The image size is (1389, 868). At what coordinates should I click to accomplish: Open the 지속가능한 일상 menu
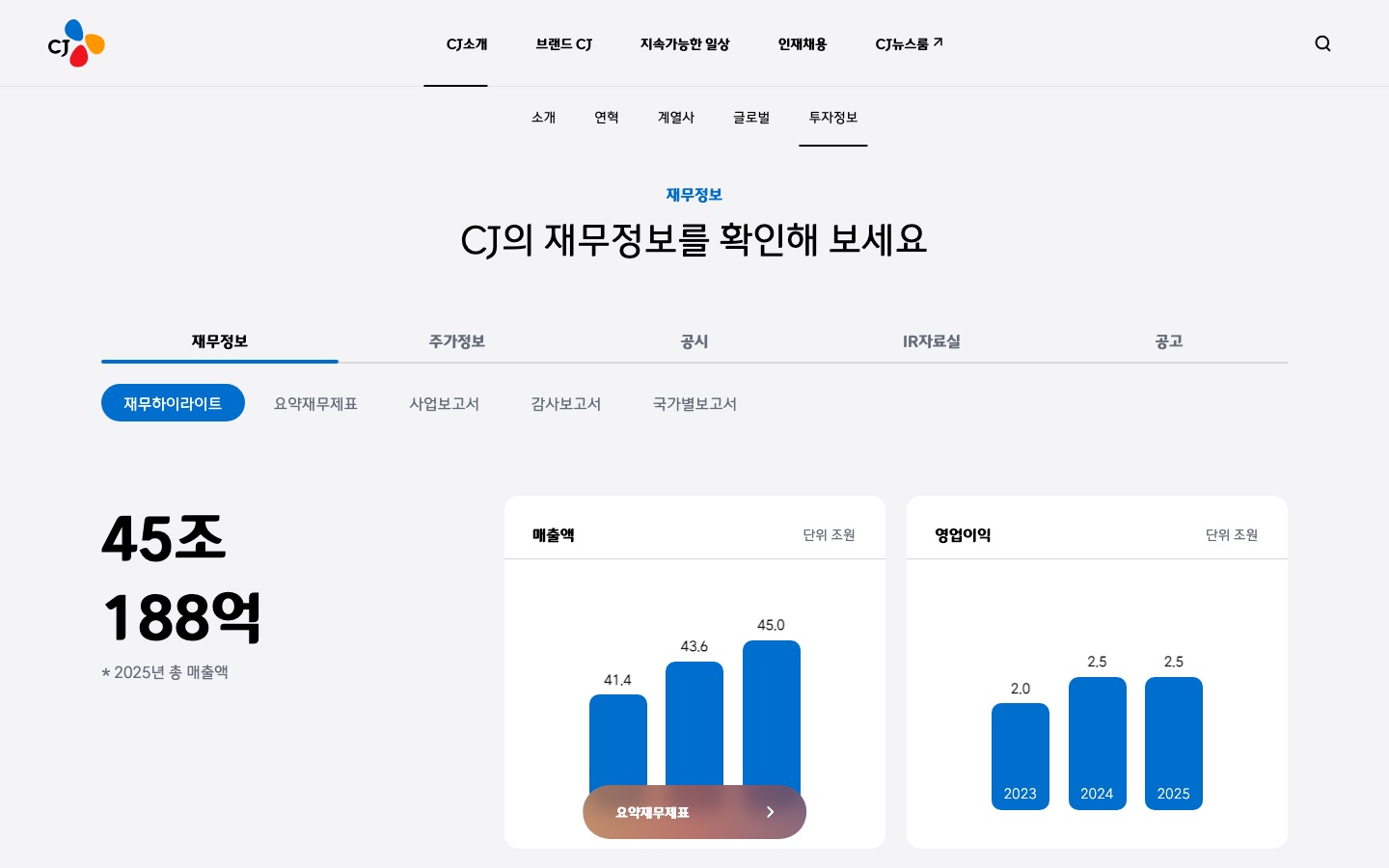[685, 44]
